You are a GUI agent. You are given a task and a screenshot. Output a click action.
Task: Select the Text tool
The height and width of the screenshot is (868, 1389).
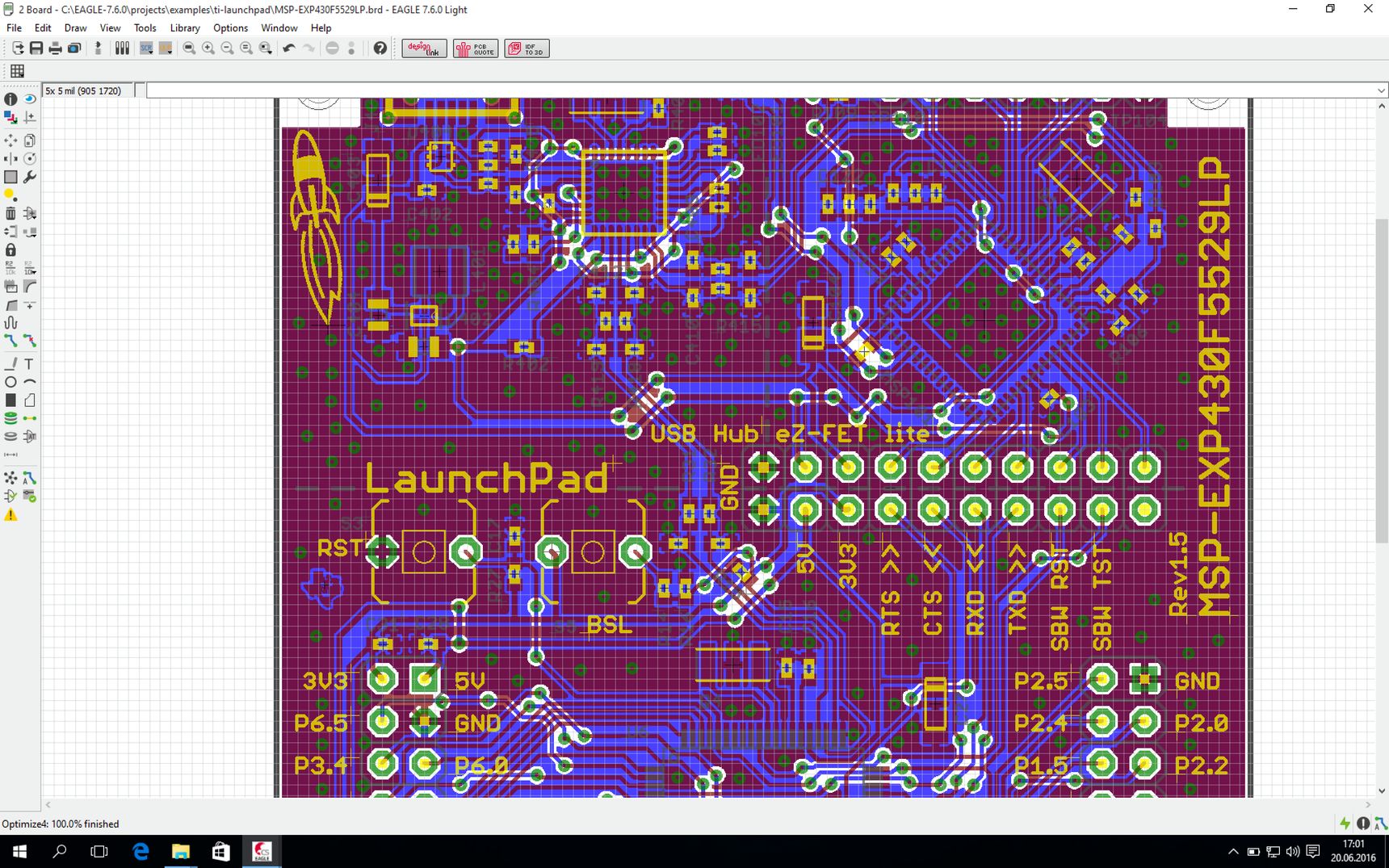[30, 364]
